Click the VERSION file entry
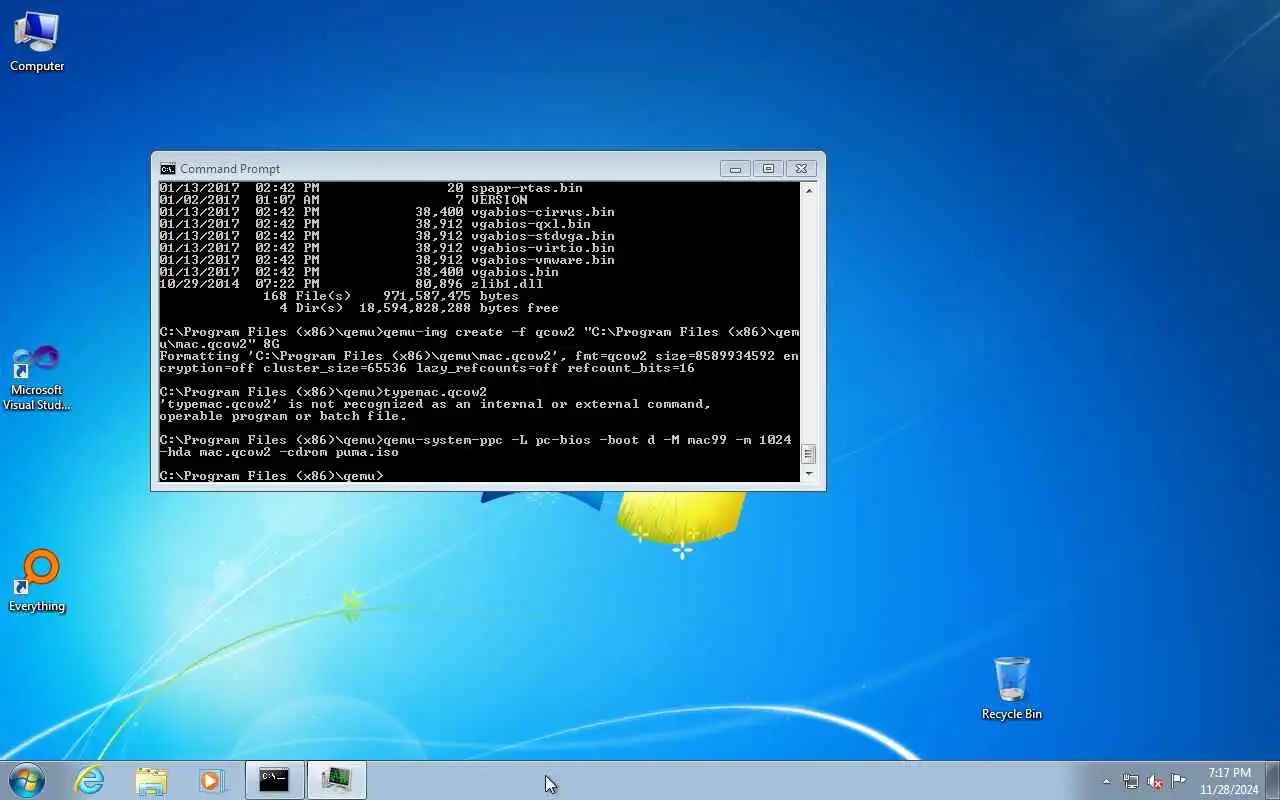1280x800 pixels. [343, 200]
